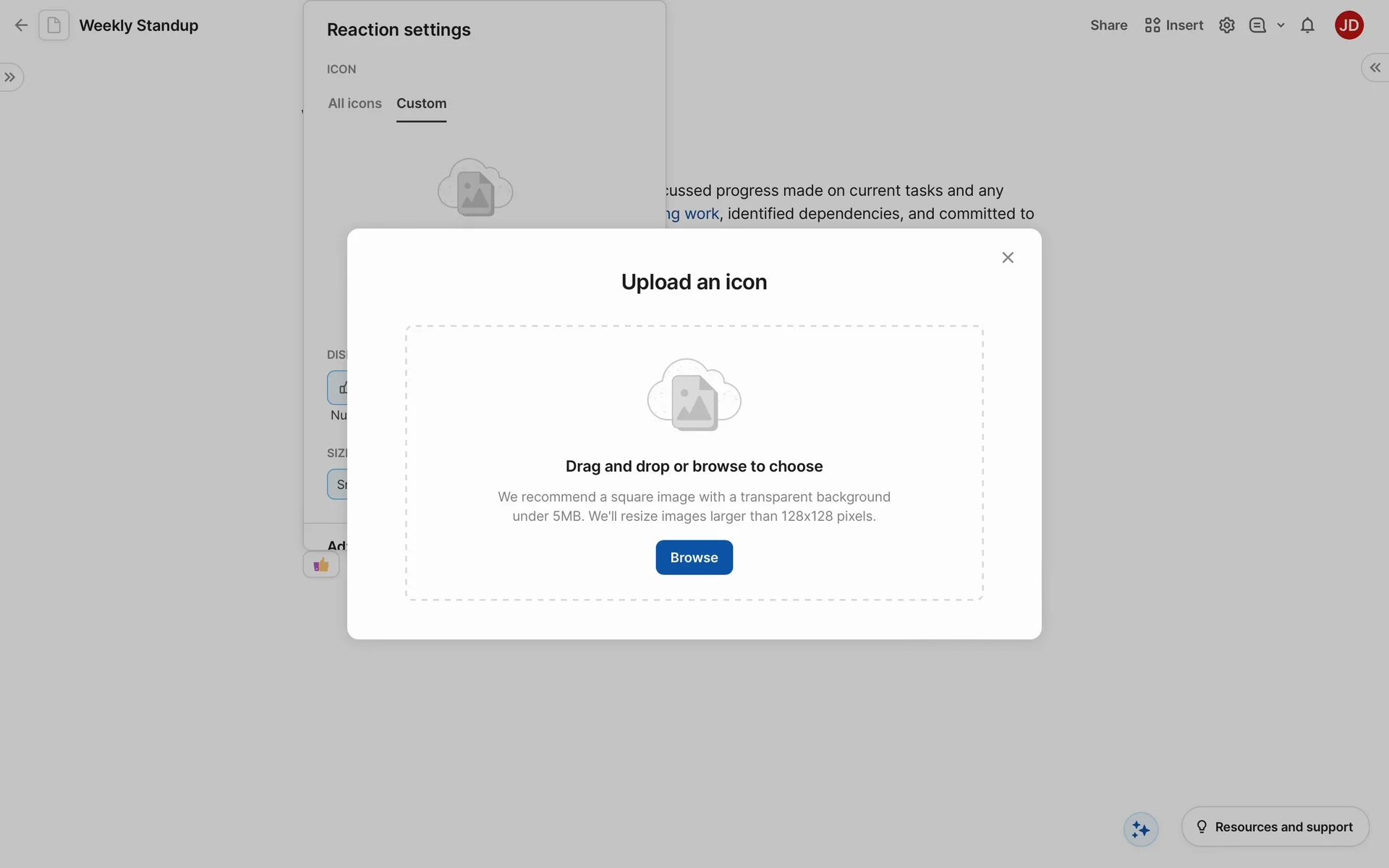Open the comments icon
This screenshot has width=1389, height=868.
pyautogui.click(x=1257, y=25)
